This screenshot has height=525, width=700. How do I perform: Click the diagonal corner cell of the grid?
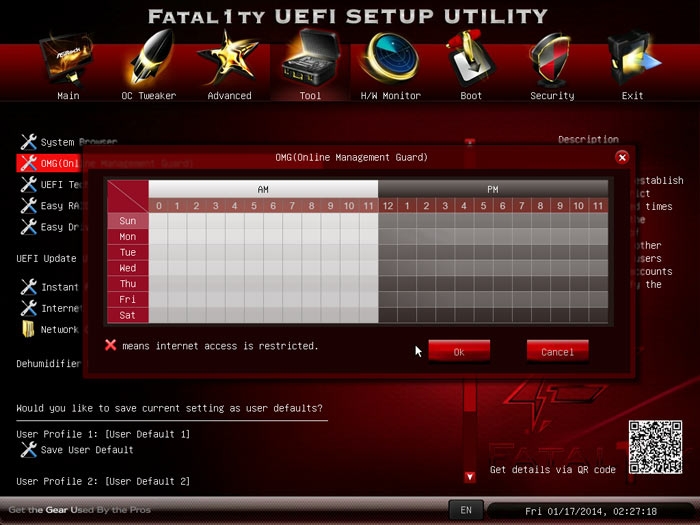click(x=128, y=196)
